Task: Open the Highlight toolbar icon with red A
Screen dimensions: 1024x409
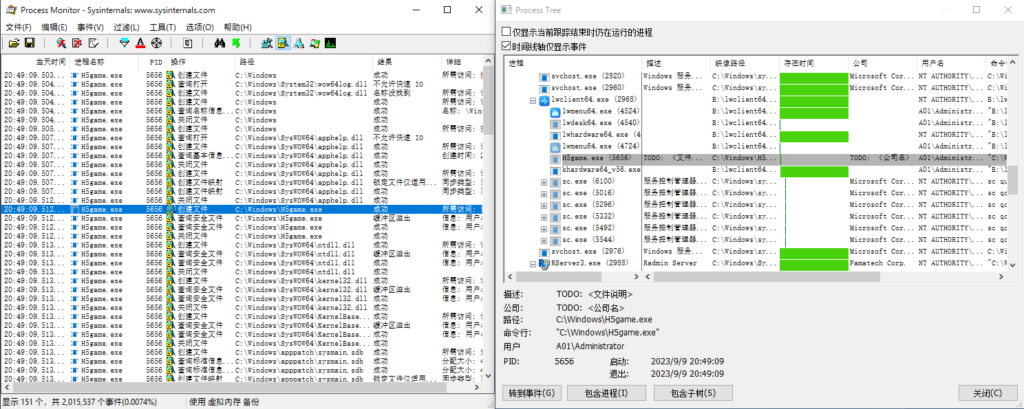Action: pos(140,43)
